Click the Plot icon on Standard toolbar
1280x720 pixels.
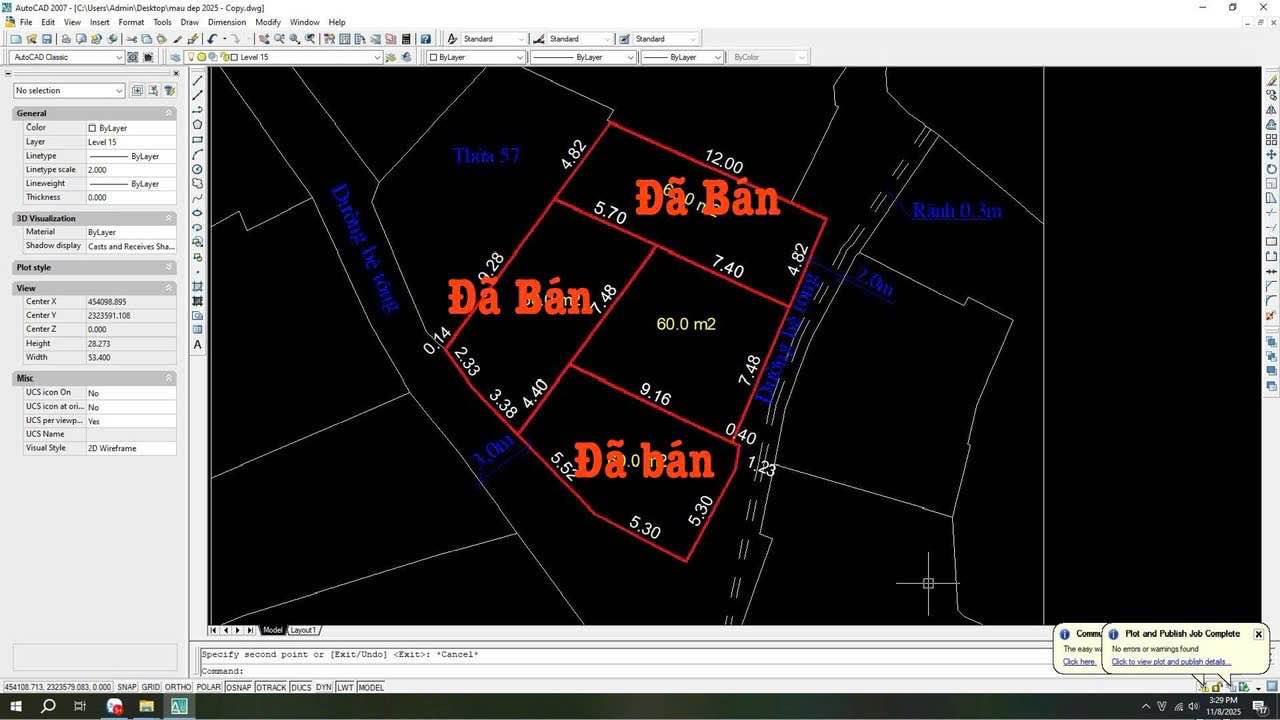tap(66, 38)
